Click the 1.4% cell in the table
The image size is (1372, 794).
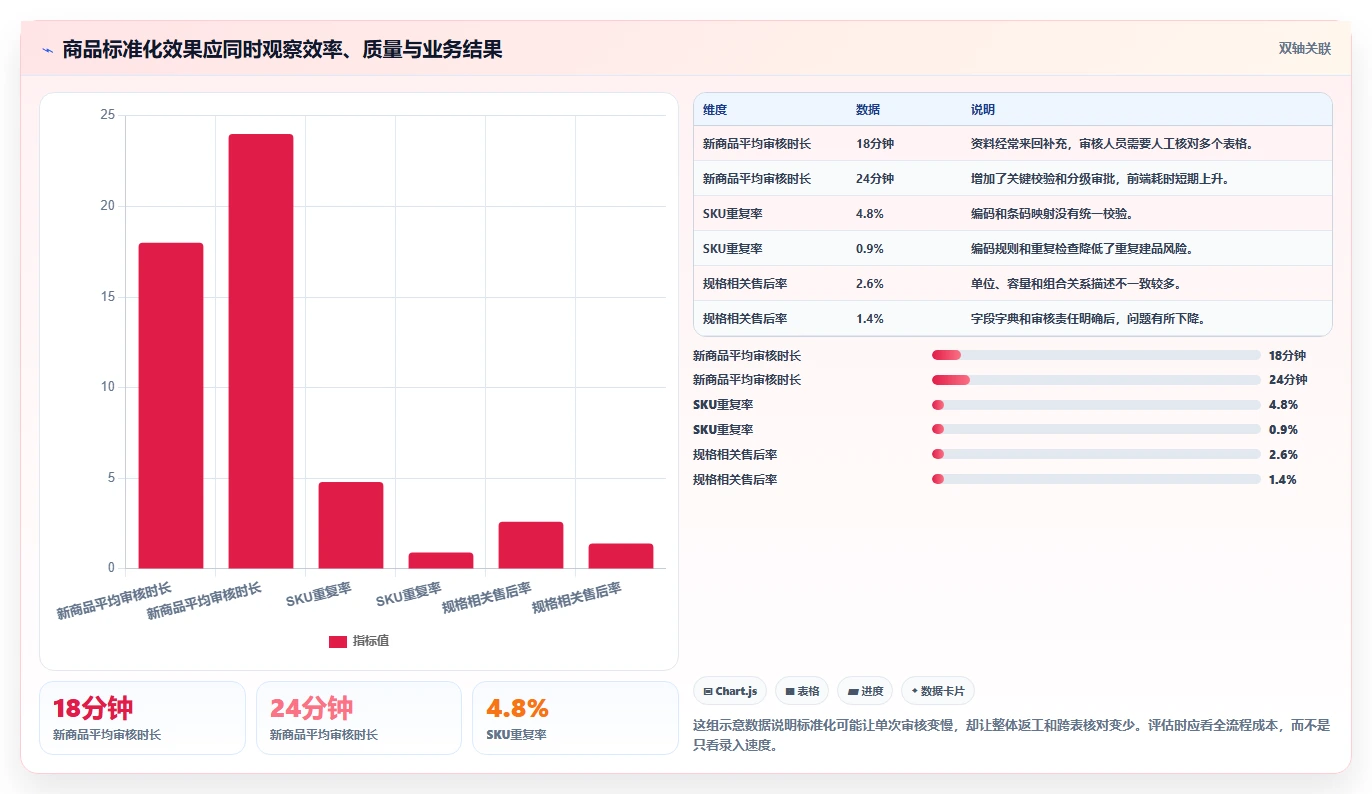(x=870, y=319)
